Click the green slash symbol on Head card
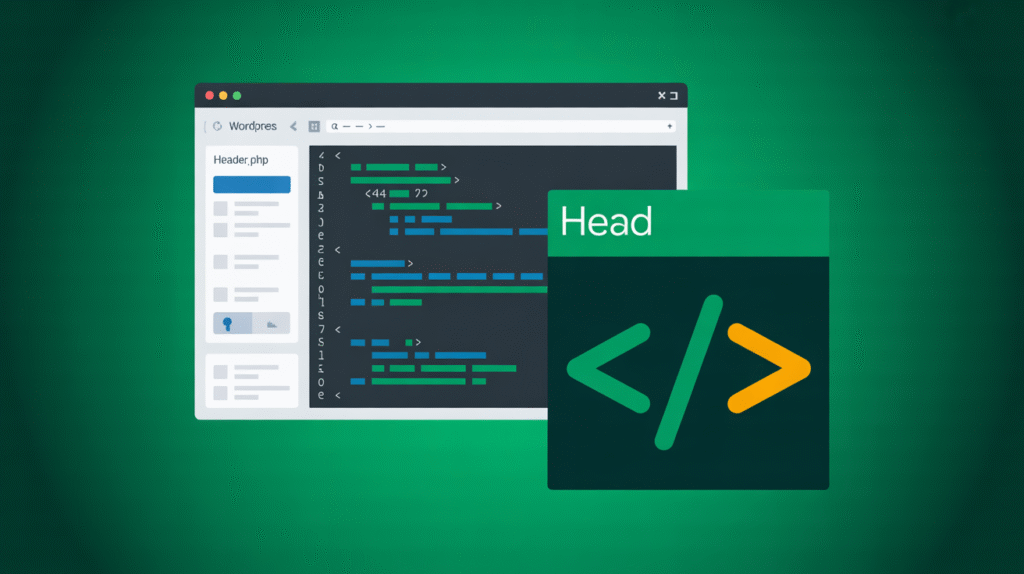 [x=688, y=371]
